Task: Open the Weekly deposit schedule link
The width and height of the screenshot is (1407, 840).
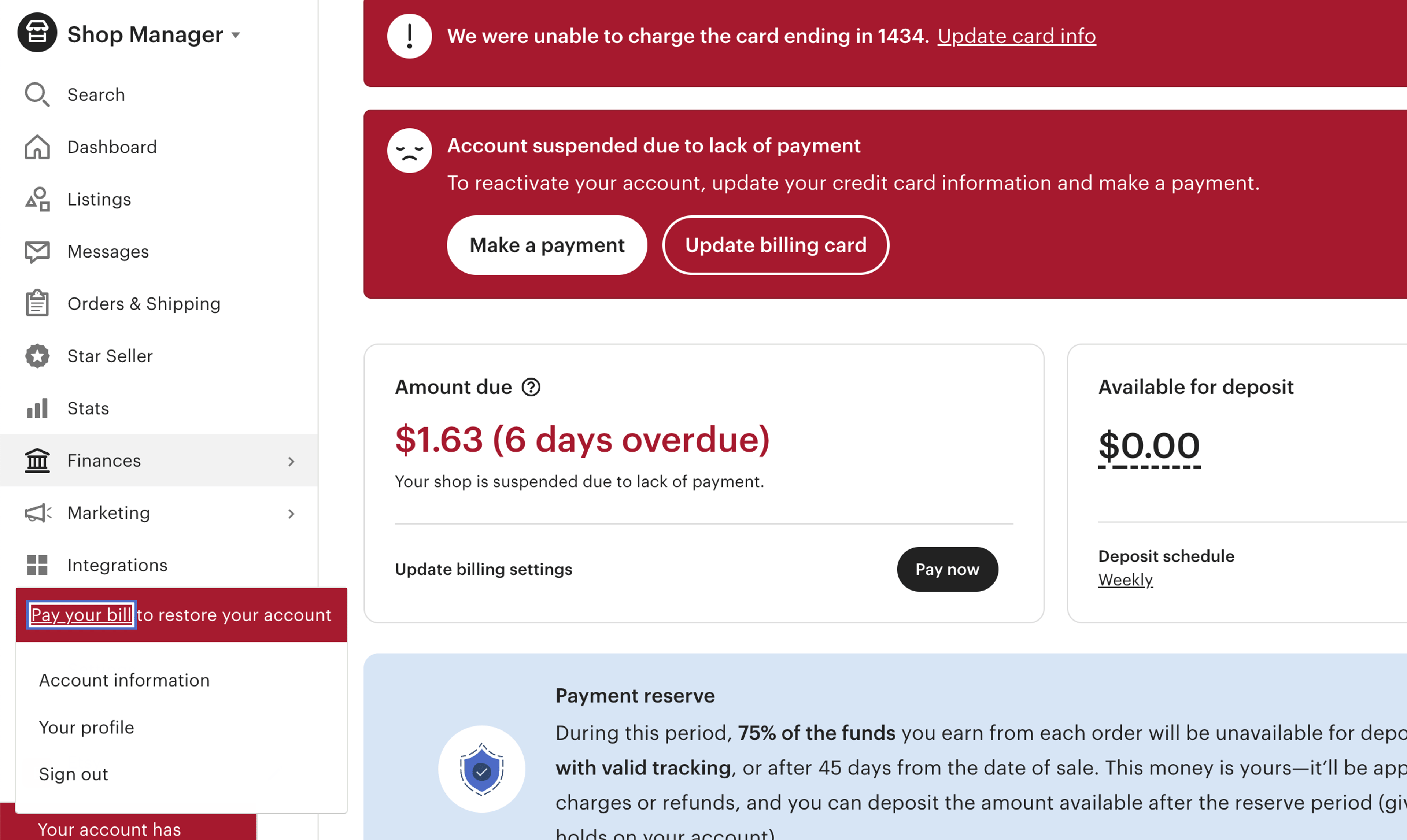Action: click(x=1125, y=580)
